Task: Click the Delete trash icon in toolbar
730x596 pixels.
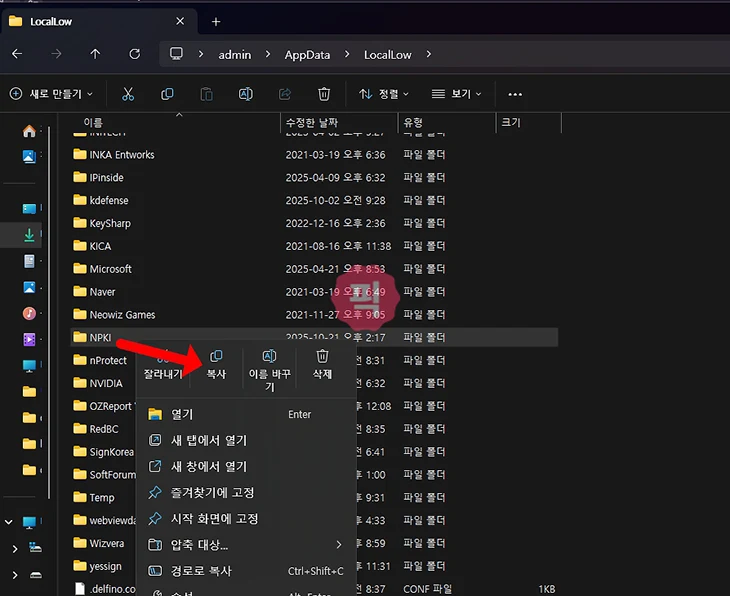Action: pos(324,94)
